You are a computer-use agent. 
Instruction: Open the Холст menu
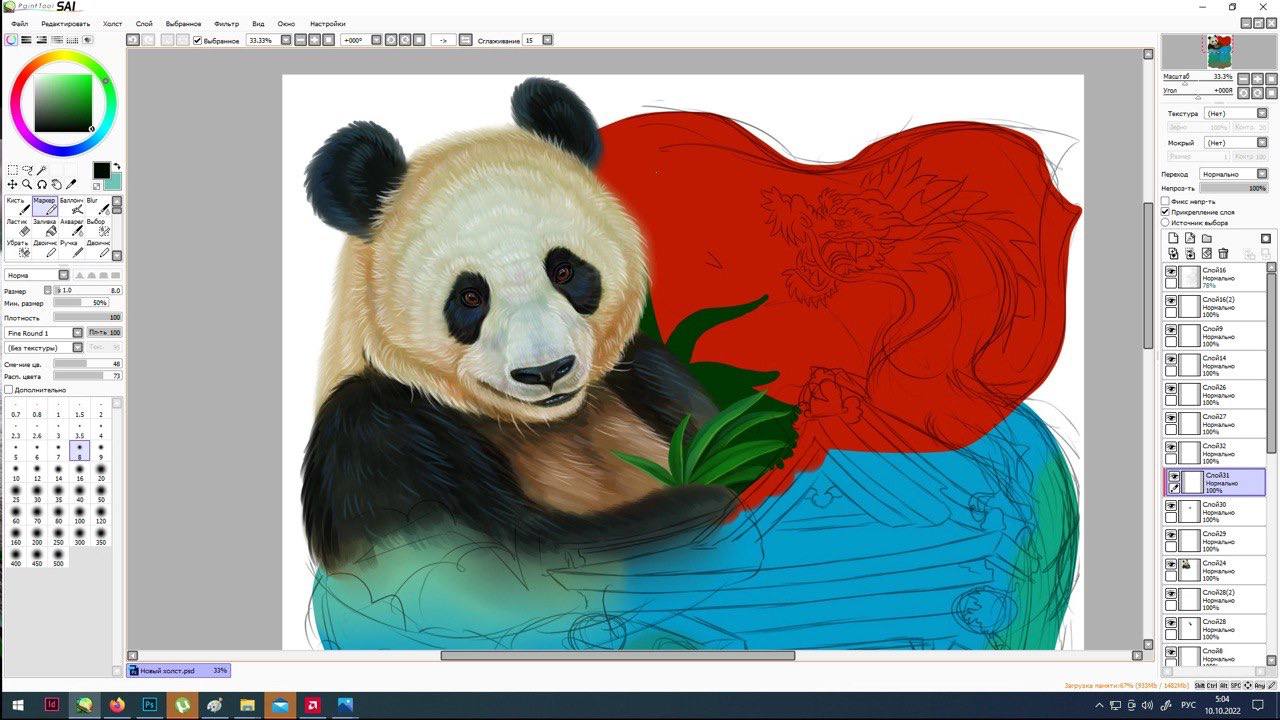pyautogui.click(x=113, y=23)
